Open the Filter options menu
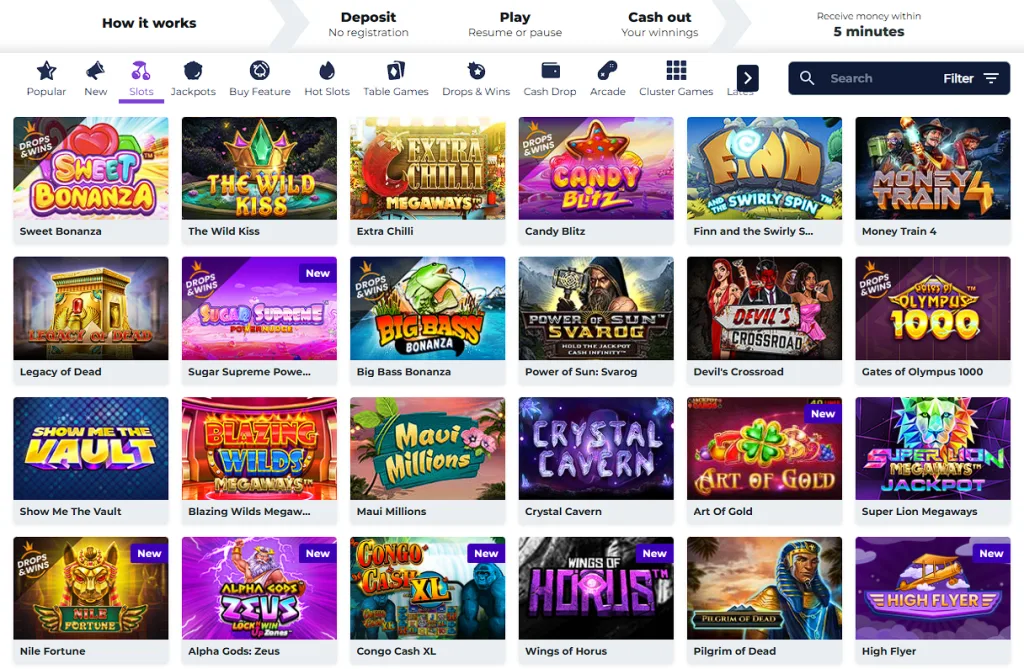Image resolution: width=1024 pixels, height=669 pixels. (970, 78)
